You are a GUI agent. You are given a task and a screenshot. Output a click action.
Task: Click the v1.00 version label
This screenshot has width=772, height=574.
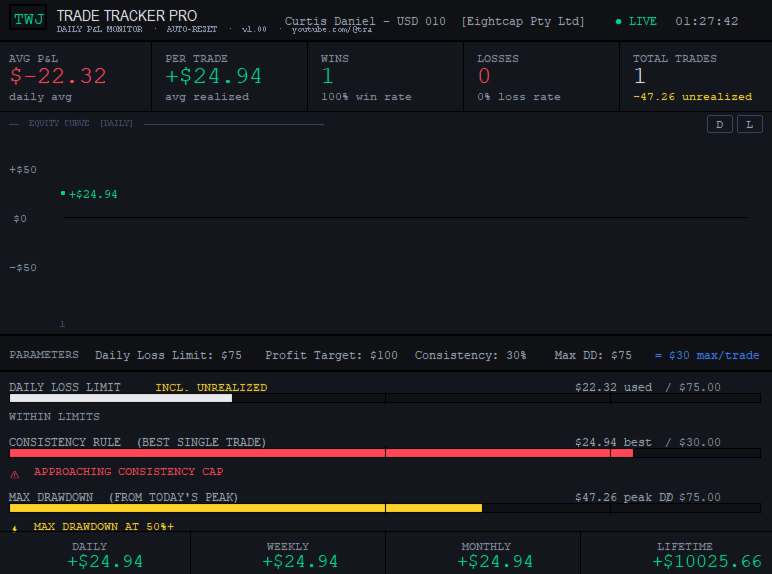click(254, 30)
